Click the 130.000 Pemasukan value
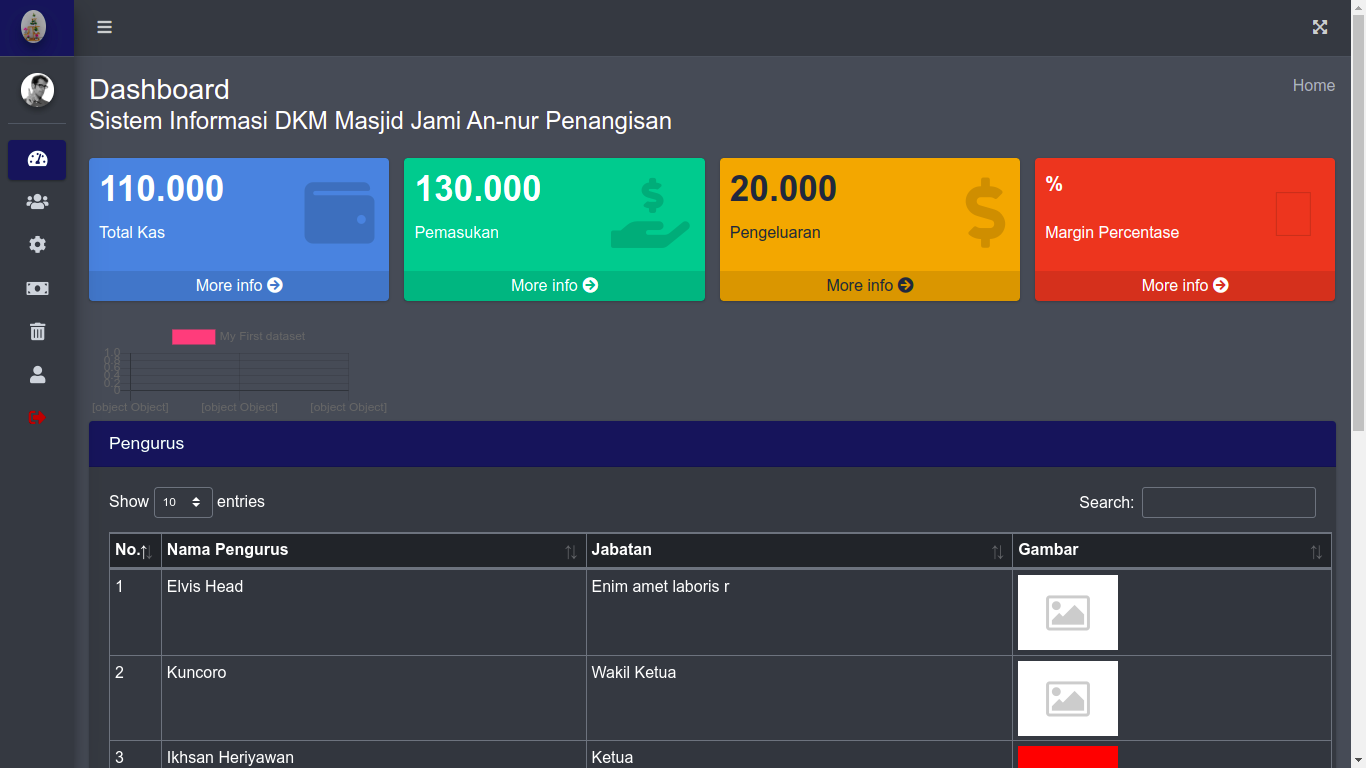Image resolution: width=1366 pixels, height=768 pixels. 478,189
